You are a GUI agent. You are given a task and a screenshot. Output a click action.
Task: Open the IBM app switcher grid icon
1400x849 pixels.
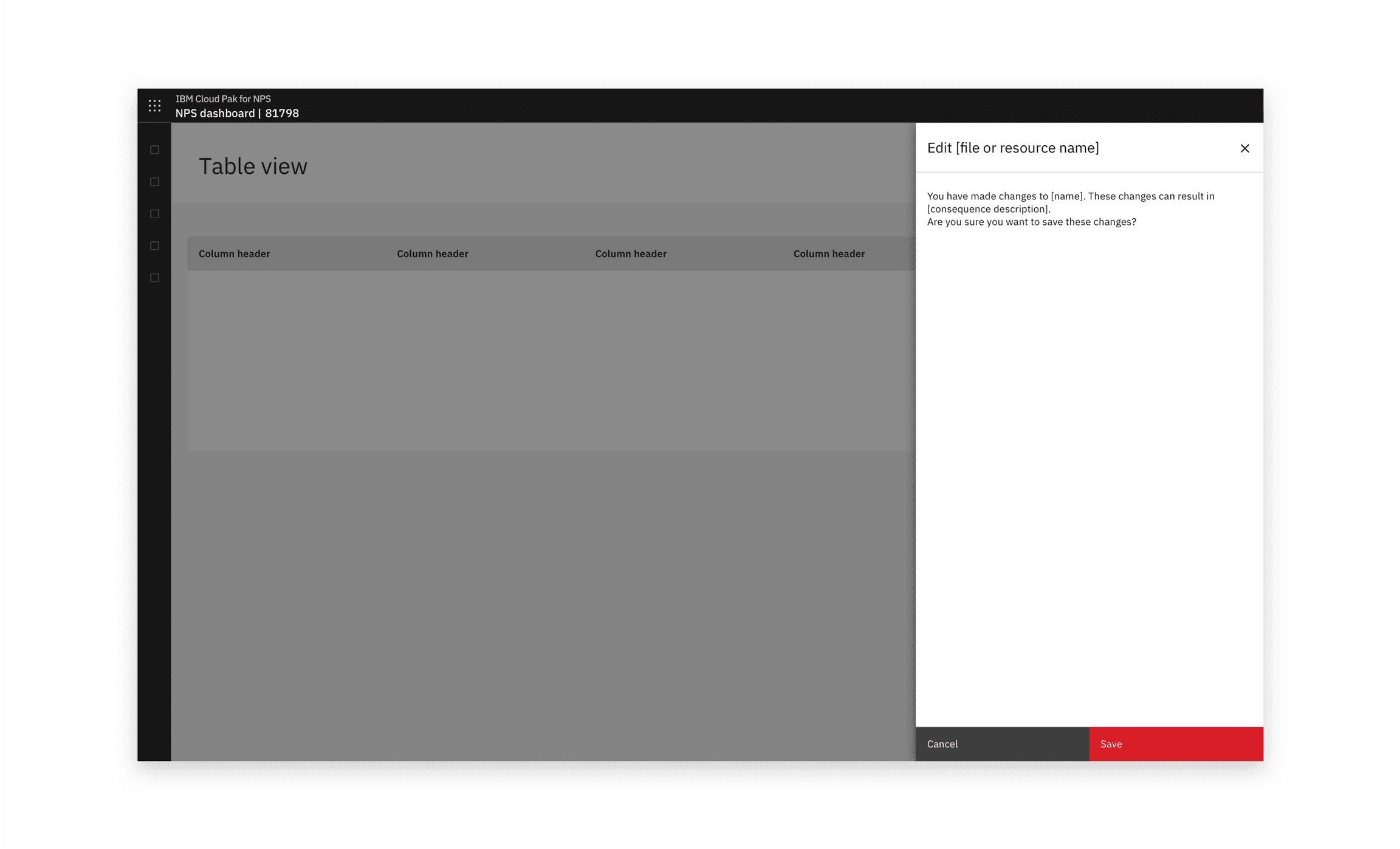click(154, 105)
